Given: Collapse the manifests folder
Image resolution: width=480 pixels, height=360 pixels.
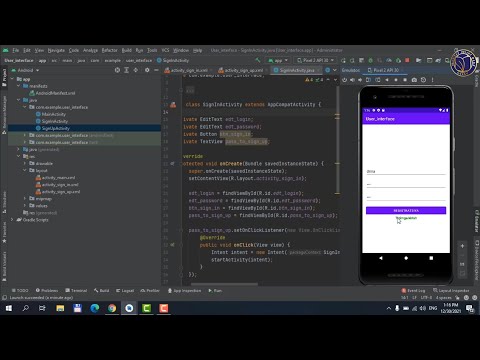Looking at the screenshot, I should pos(19,86).
